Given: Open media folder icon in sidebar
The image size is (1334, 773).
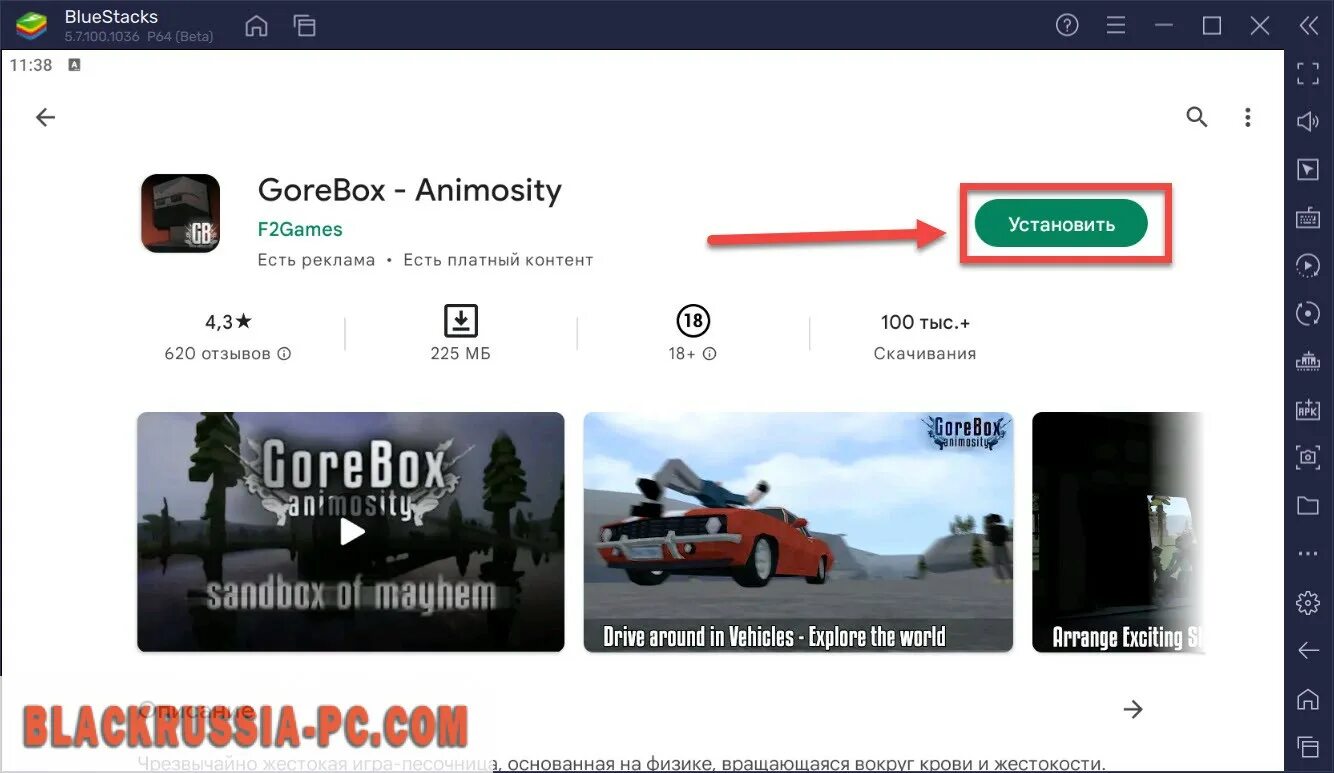Looking at the screenshot, I should pyautogui.click(x=1308, y=505).
